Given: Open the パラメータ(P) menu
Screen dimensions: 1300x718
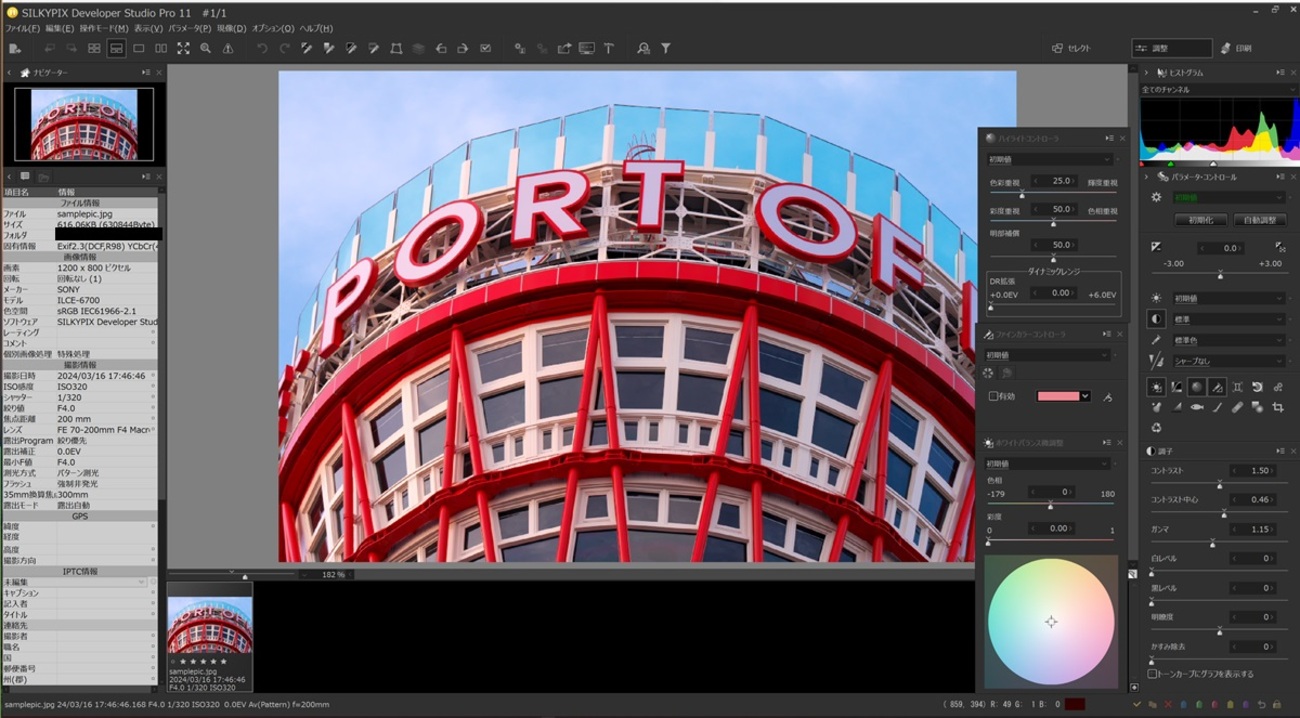Looking at the screenshot, I should [x=189, y=29].
